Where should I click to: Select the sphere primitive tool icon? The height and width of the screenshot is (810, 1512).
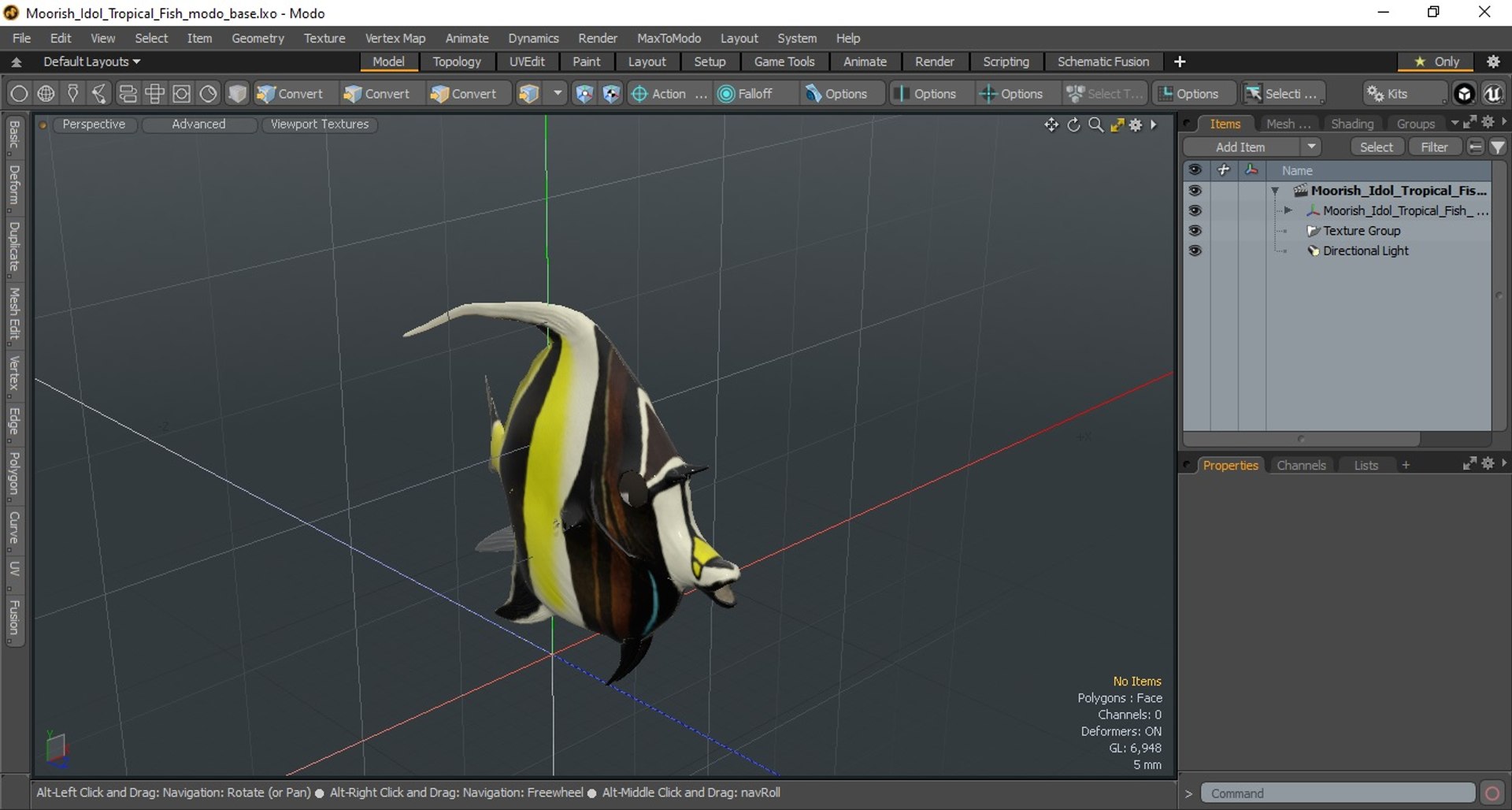coord(19,94)
